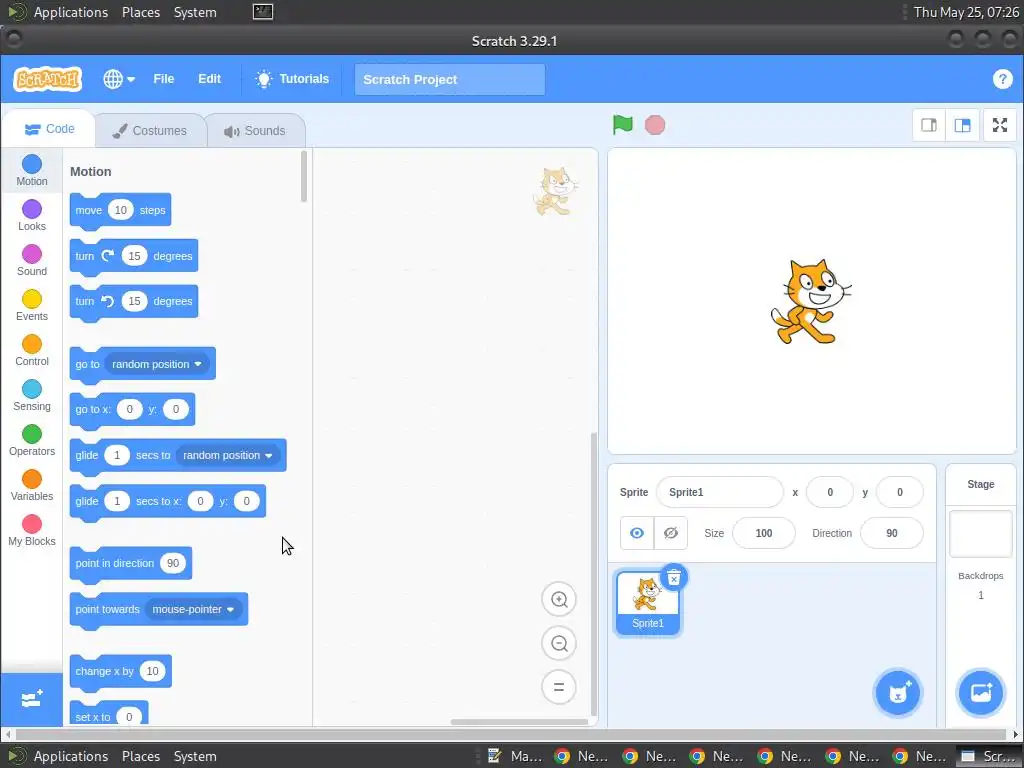Switch to the Costumes tab
The image size is (1024, 768).
click(150, 131)
